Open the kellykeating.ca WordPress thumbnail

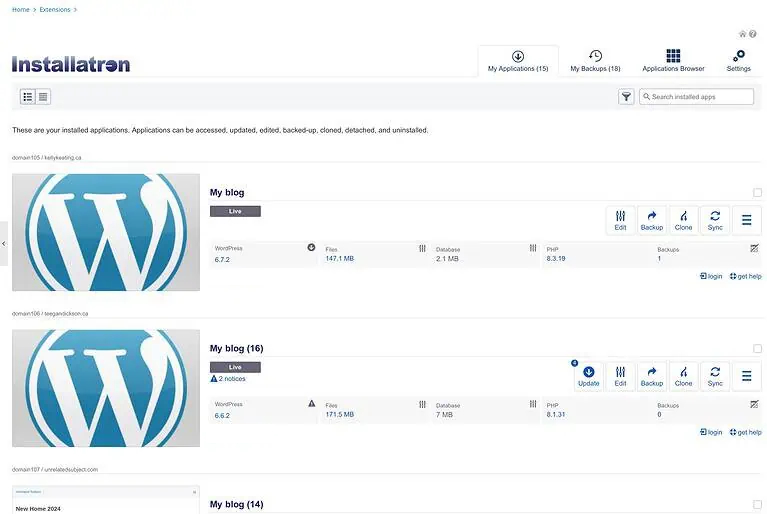[x=106, y=232]
